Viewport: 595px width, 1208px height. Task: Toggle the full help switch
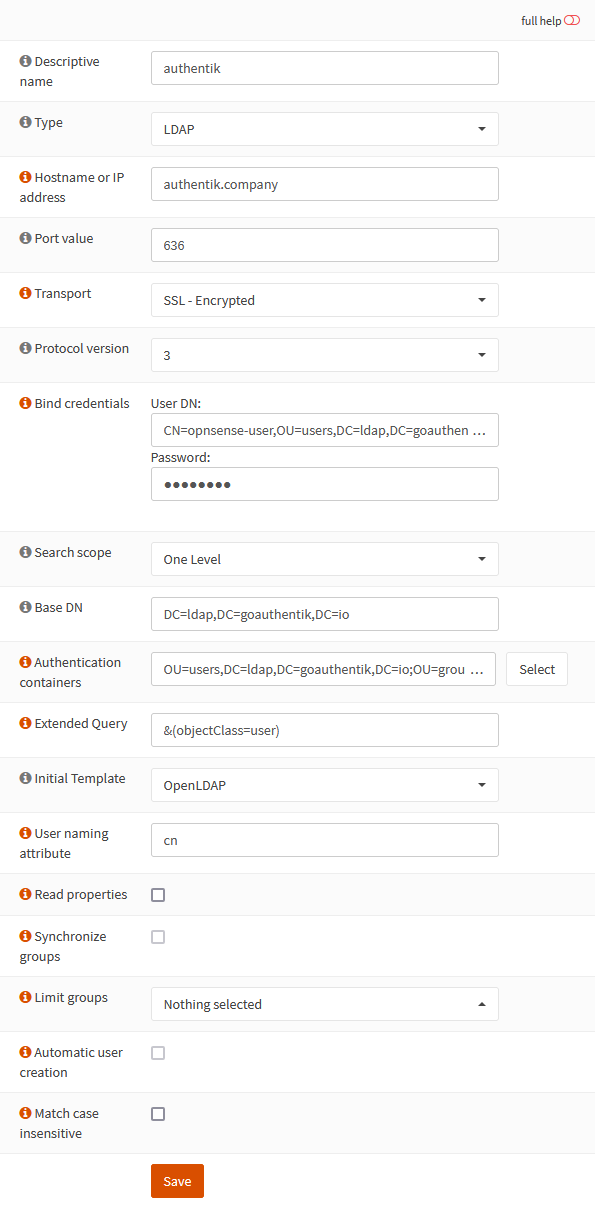click(x=572, y=20)
